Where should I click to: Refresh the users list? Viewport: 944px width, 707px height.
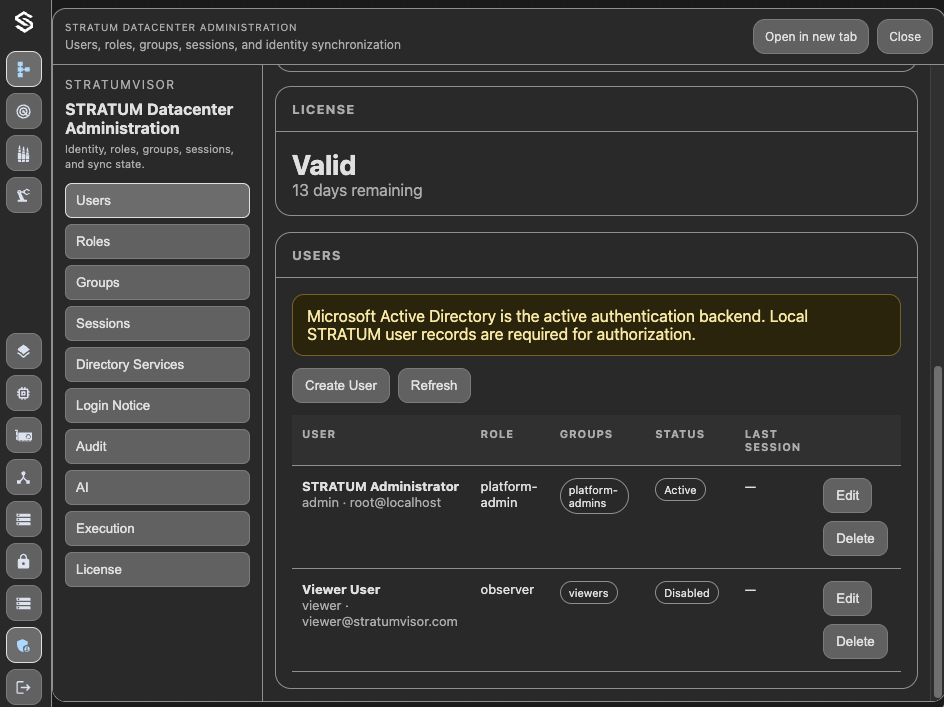point(434,385)
